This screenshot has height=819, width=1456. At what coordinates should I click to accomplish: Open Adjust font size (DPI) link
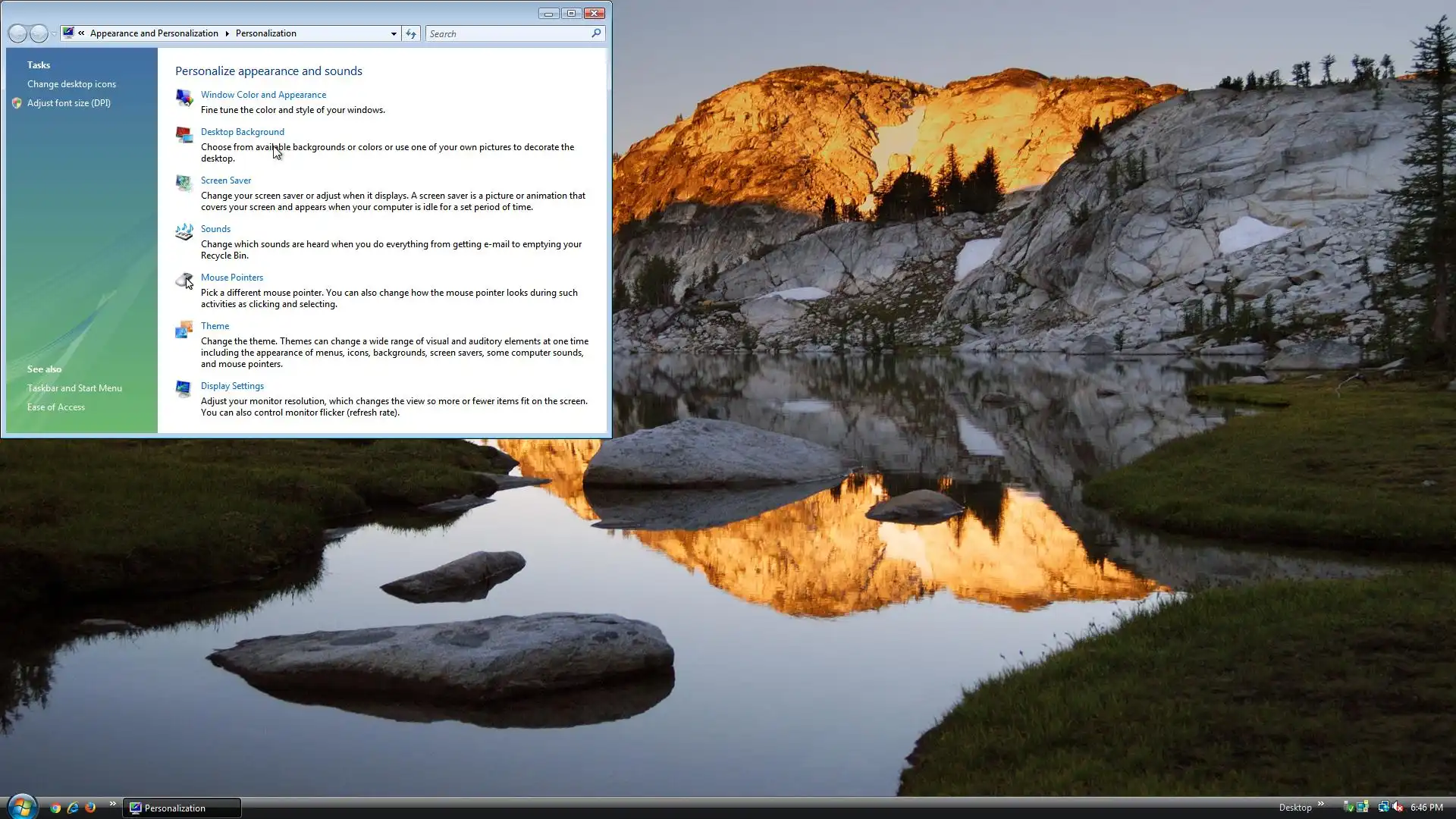pyautogui.click(x=68, y=103)
